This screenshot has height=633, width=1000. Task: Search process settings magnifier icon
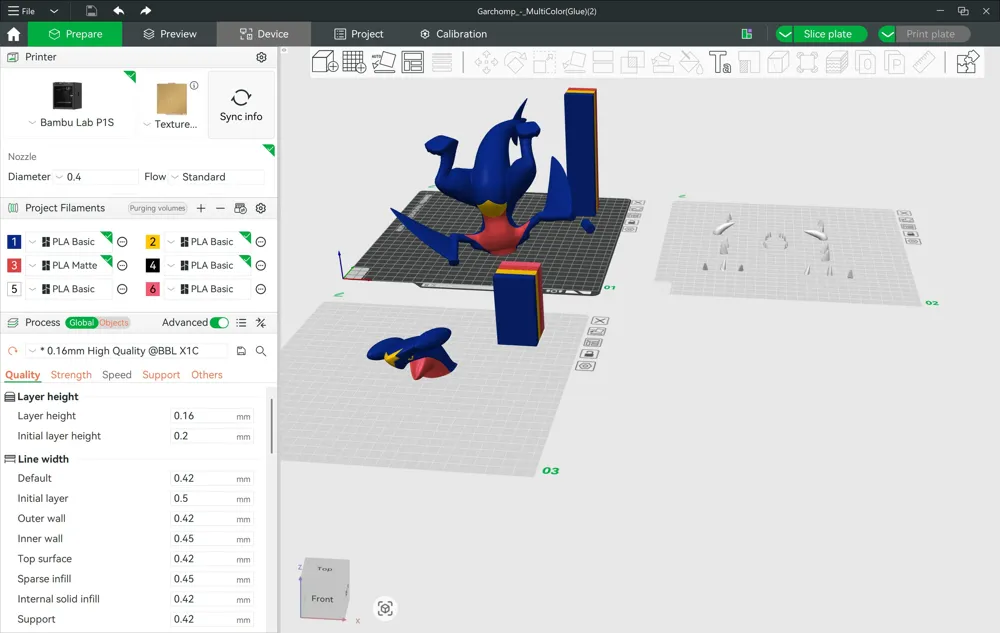pos(261,351)
